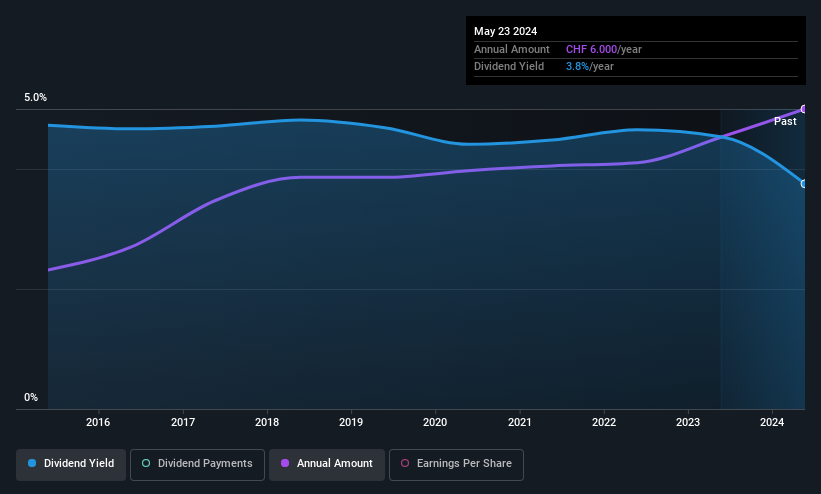Click the 2019 axis label

coord(351,422)
